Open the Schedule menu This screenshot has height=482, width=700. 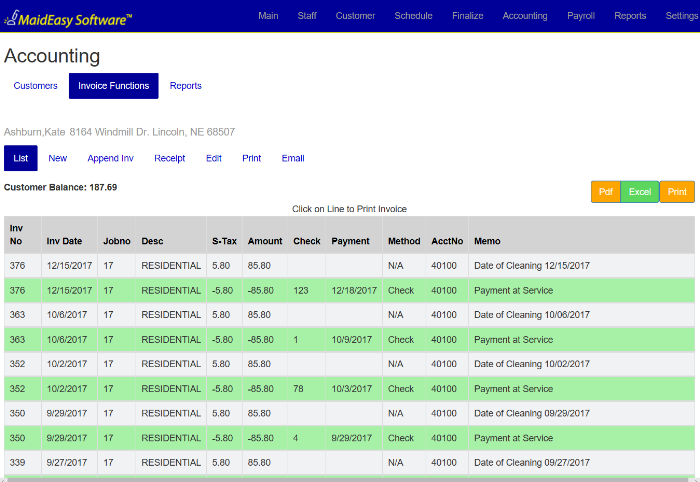(x=413, y=16)
